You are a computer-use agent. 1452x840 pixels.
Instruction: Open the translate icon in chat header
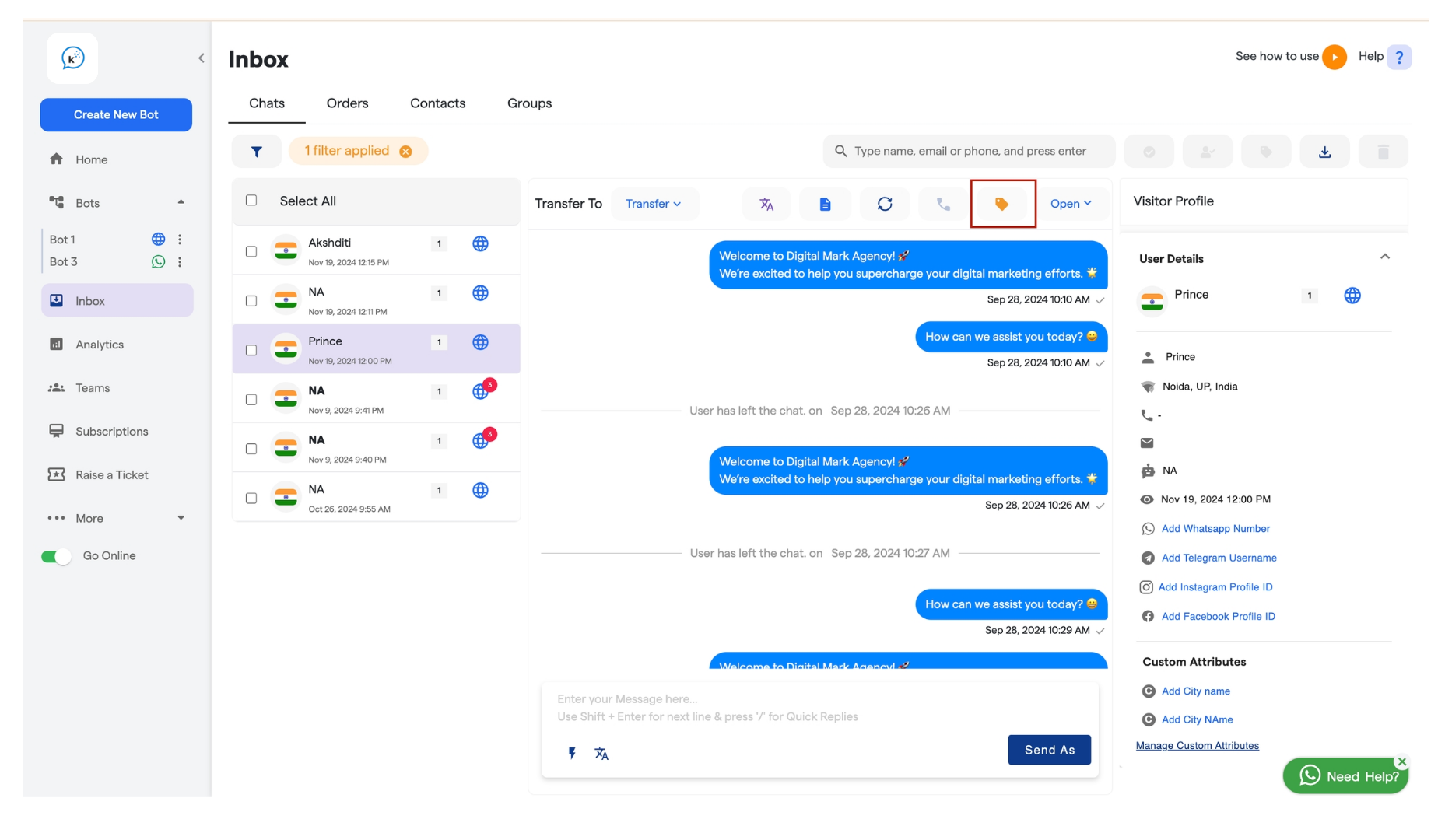coord(766,204)
